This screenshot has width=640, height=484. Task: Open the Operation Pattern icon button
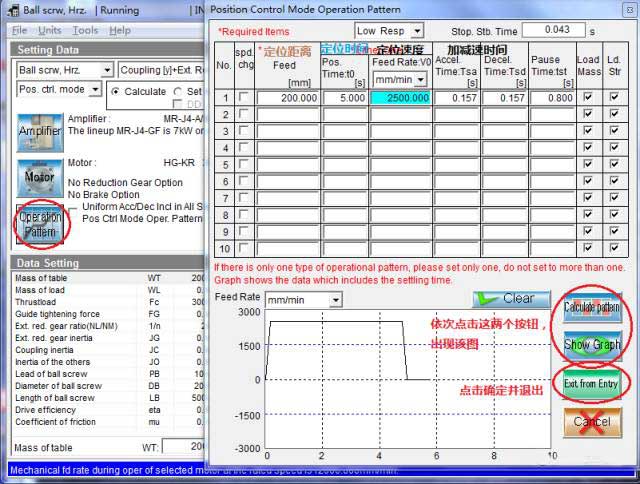click(40, 223)
